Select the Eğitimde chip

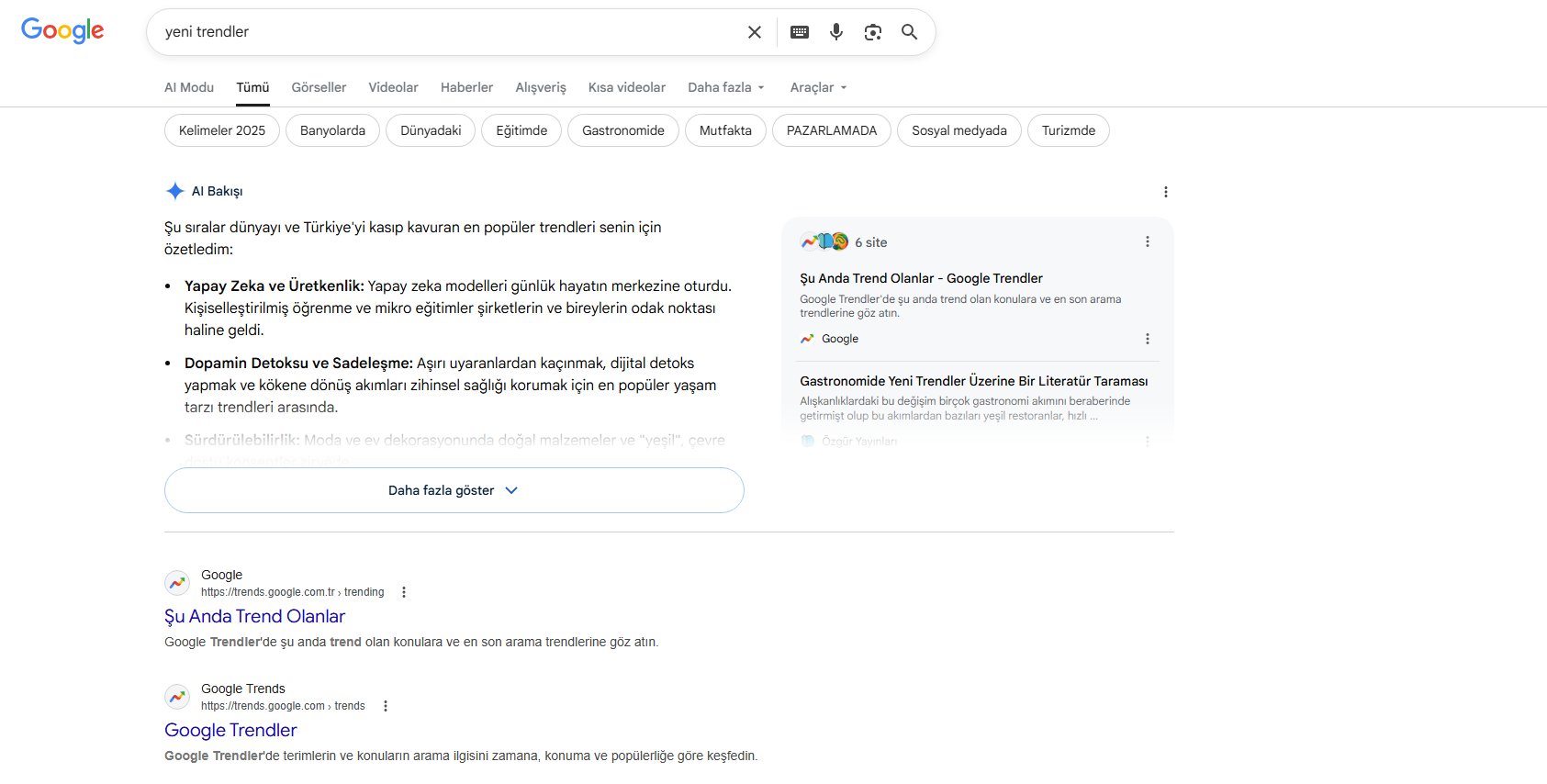tap(521, 130)
